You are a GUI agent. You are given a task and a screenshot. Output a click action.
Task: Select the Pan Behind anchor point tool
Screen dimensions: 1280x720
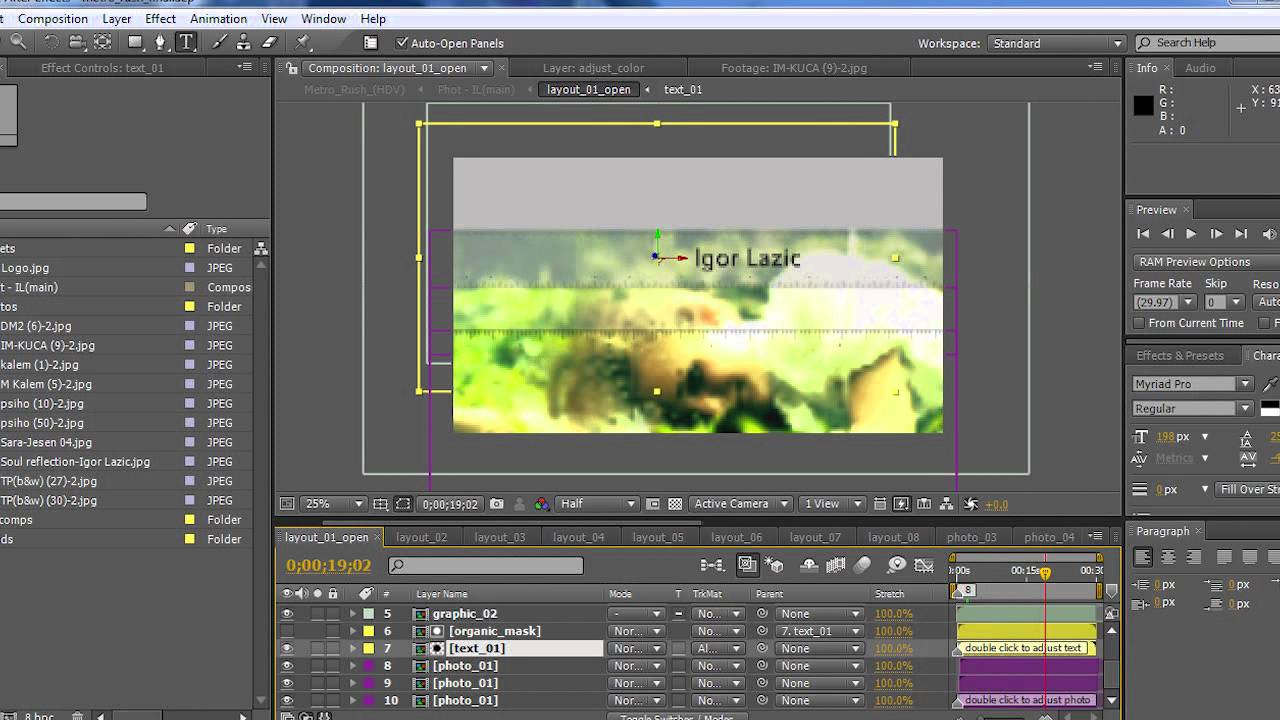click(103, 42)
